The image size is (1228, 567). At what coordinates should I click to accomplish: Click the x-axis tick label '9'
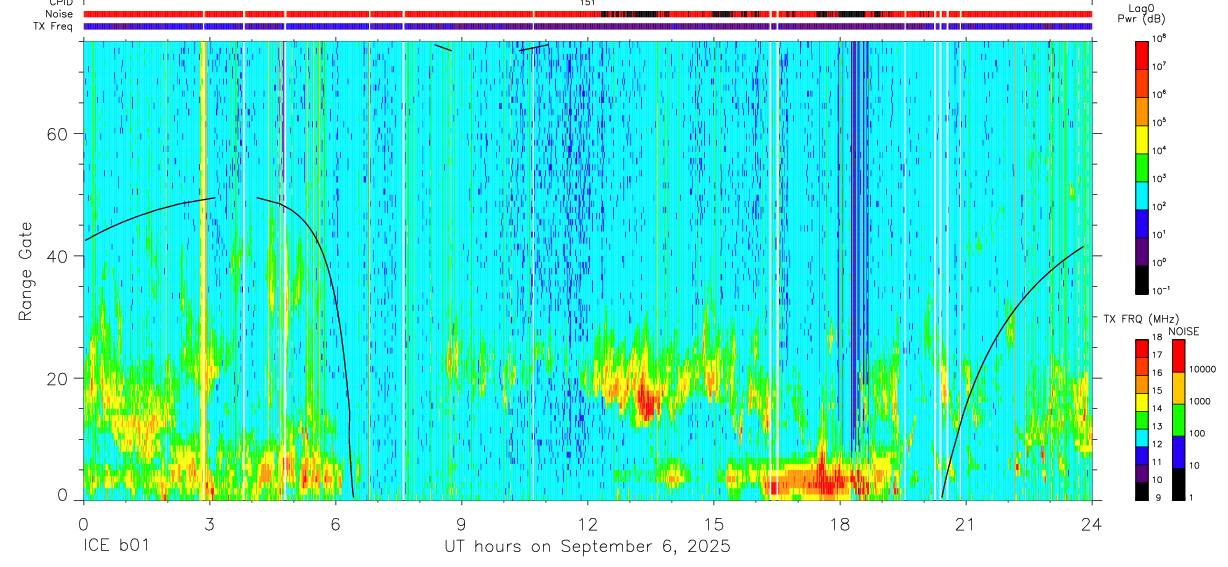[461, 524]
